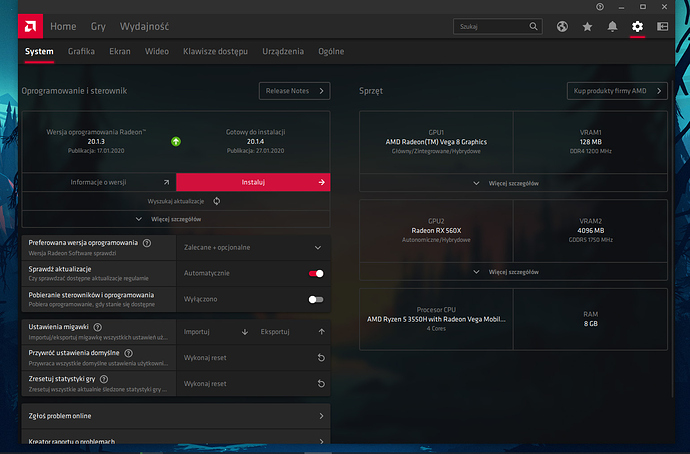Click Wykonaj reset for game statistics
690x454 pixels.
pyautogui.click(x=253, y=384)
